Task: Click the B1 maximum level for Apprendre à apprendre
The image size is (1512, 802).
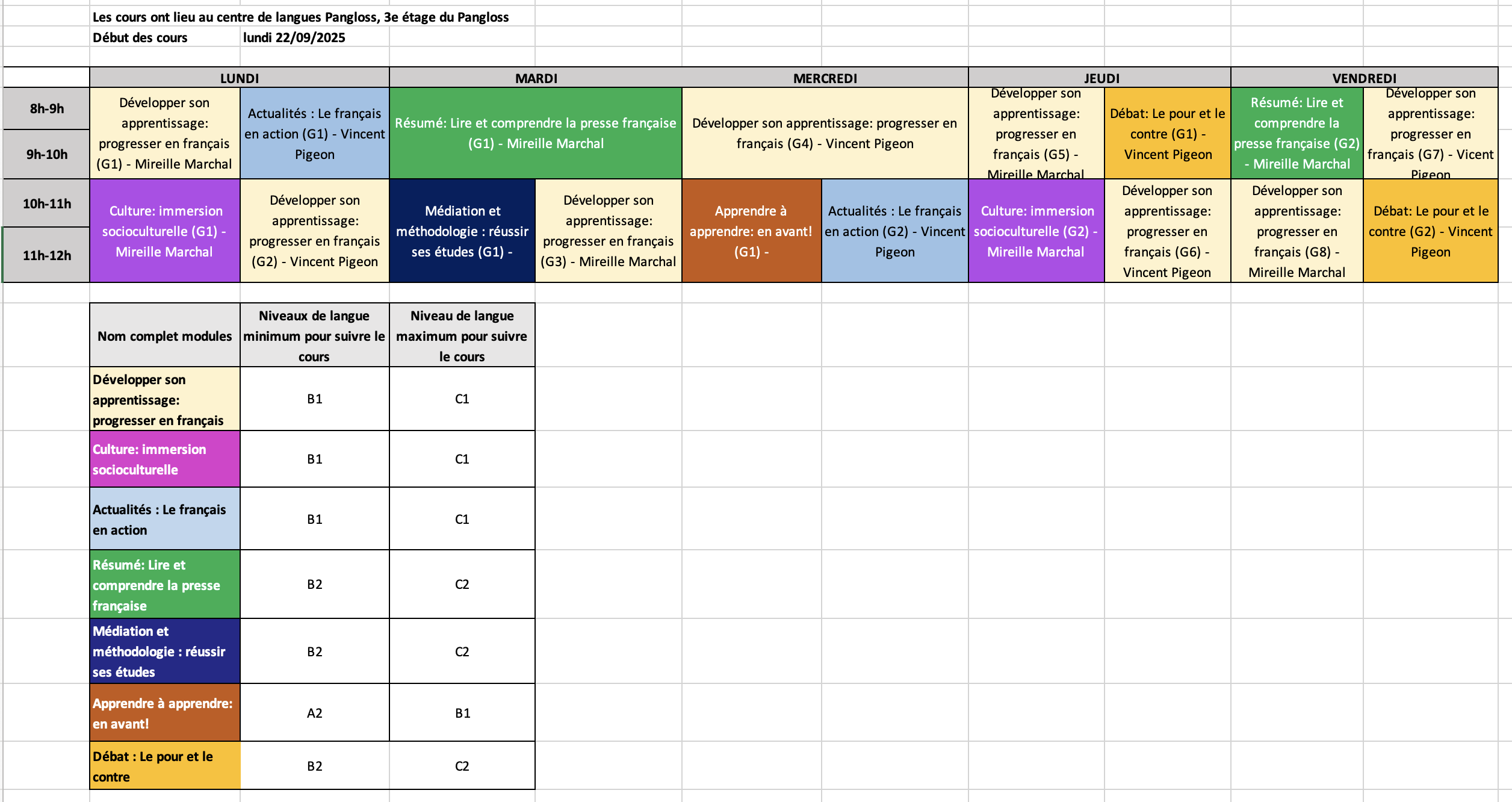Action: pos(462,713)
